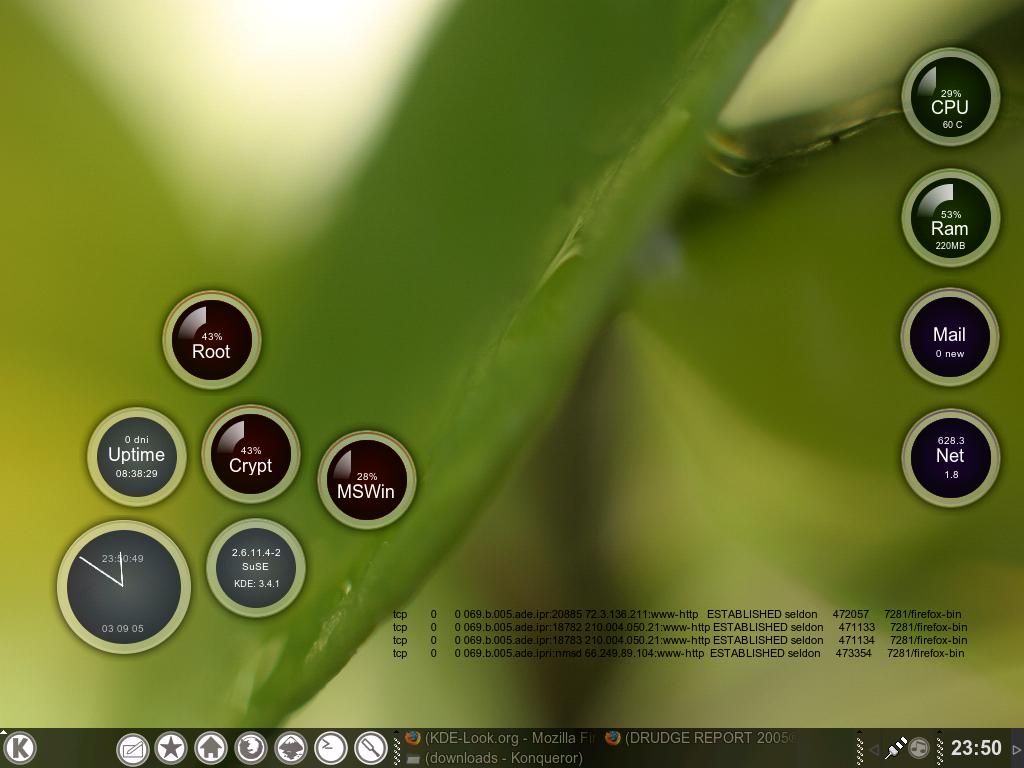Click the music player tray icon
This screenshot has height=768, width=1024.
[920, 748]
